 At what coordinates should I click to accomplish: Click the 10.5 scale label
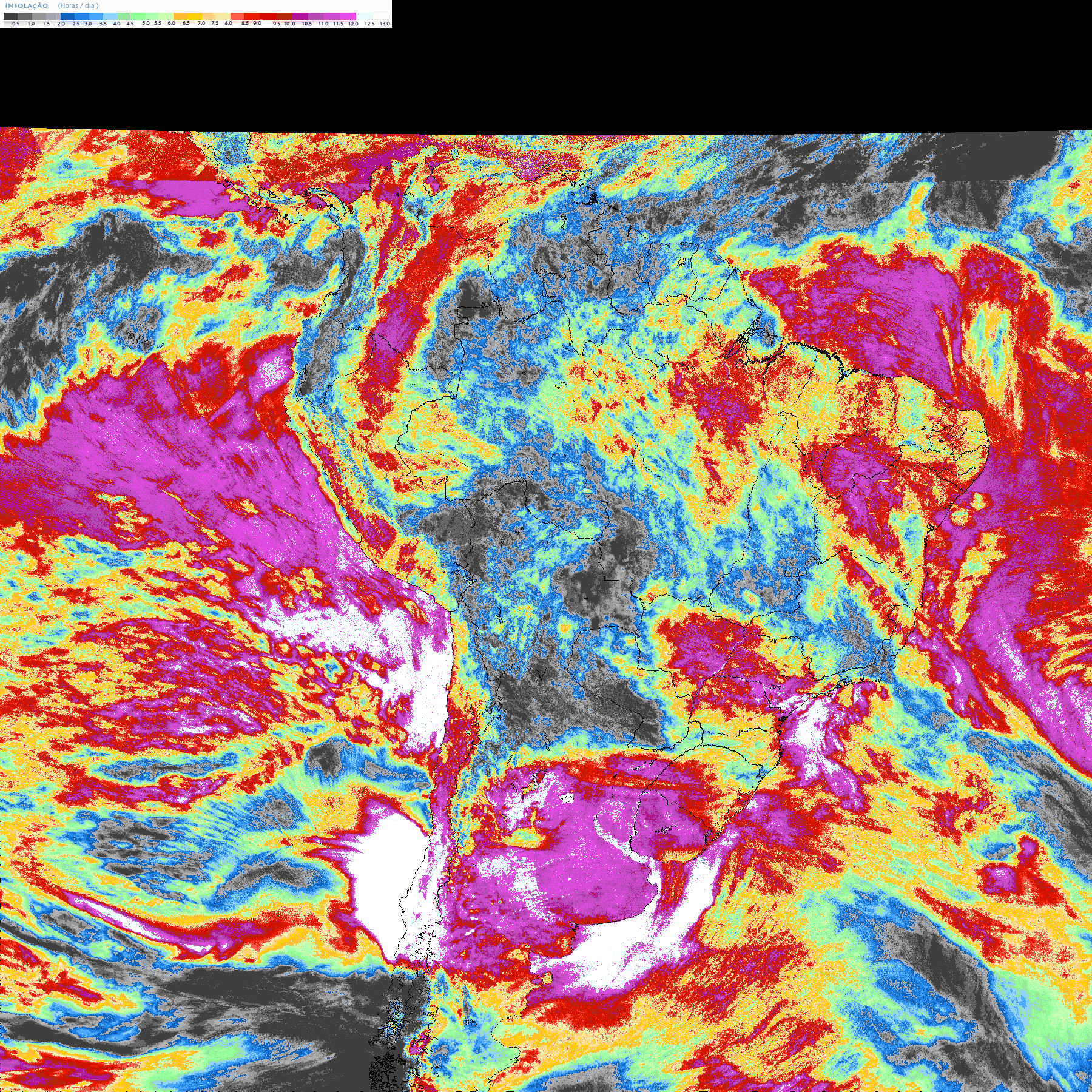[307, 24]
